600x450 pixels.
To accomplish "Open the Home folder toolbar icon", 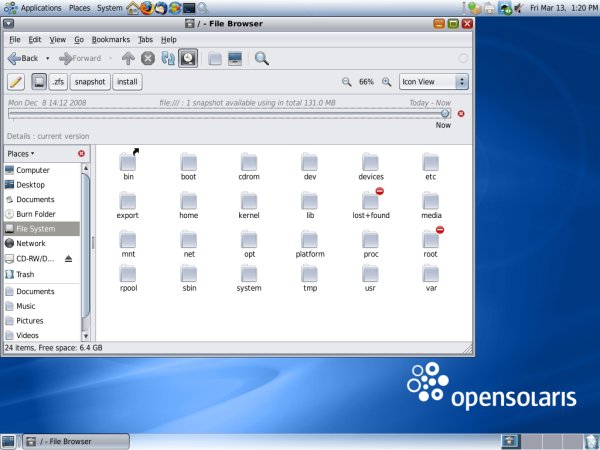I will pyautogui.click(x=215, y=59).
